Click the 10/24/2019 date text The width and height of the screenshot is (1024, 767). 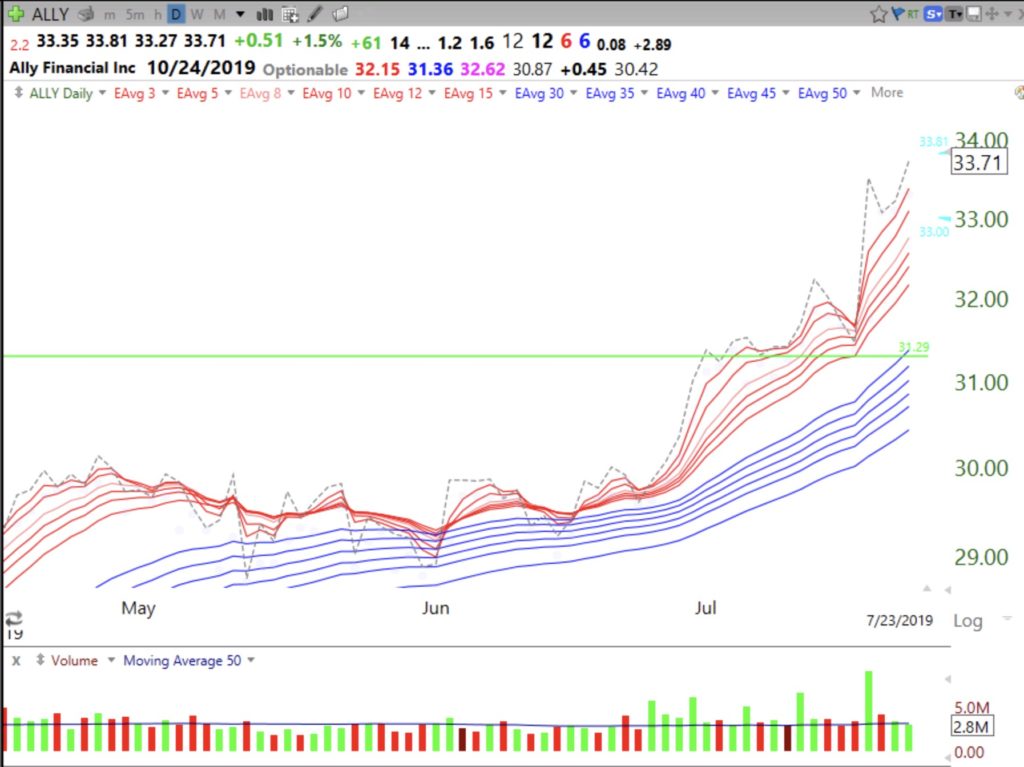(201, 67)
